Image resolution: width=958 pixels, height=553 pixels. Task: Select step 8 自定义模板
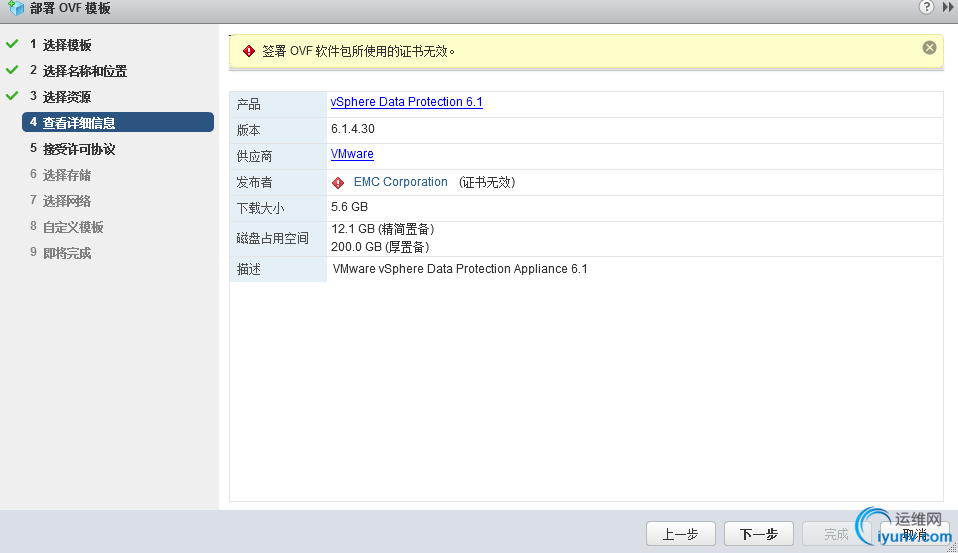tap(67, 227)
